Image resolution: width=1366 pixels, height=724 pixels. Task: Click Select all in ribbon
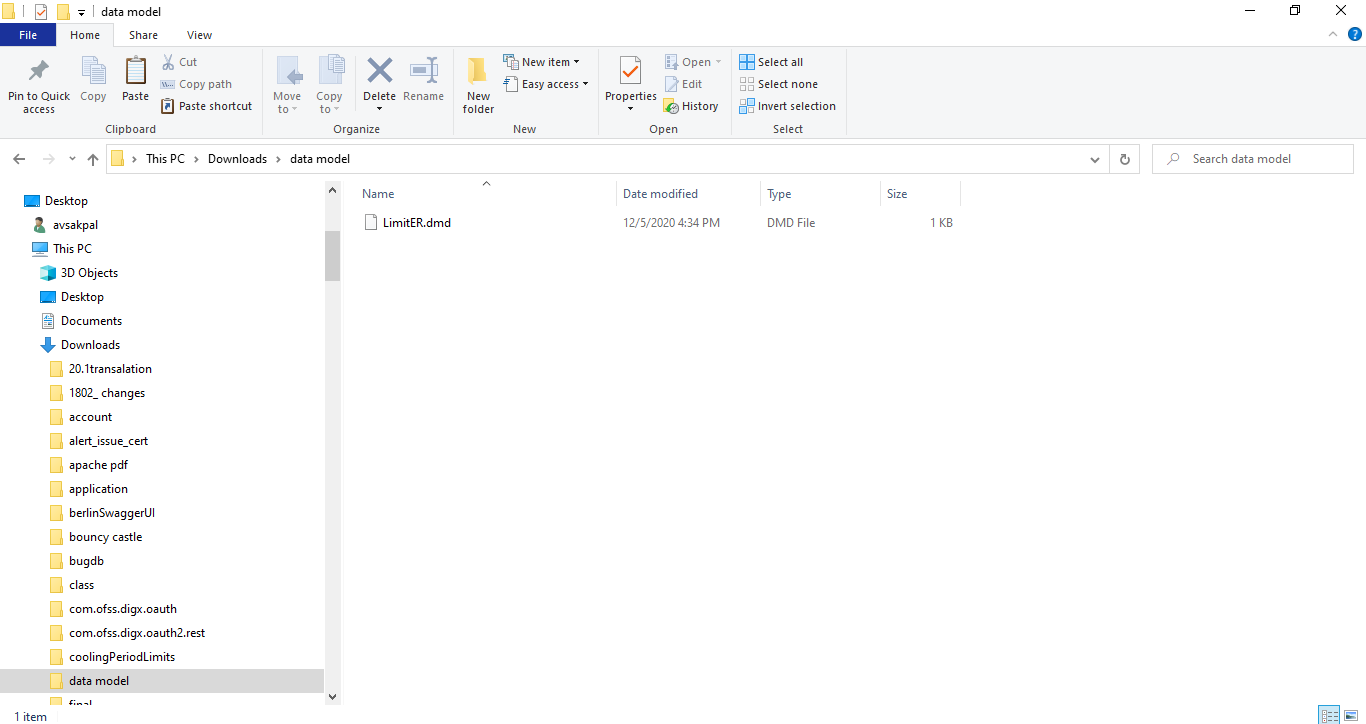(771, 62)
